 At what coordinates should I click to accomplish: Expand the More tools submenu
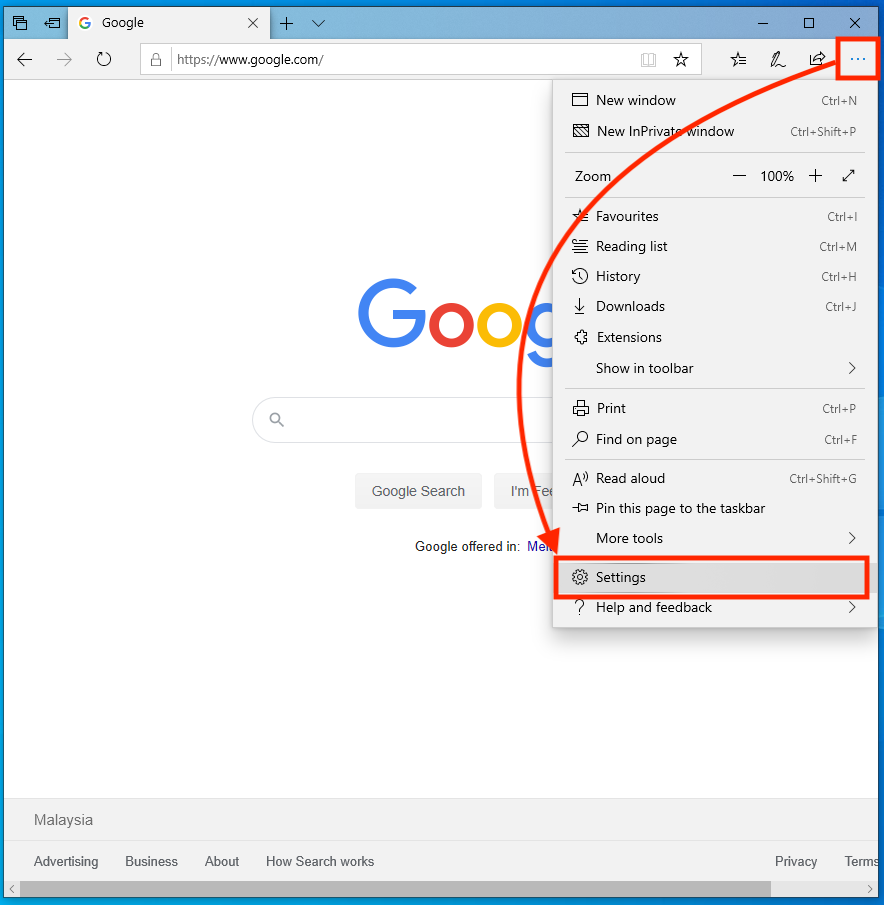852,538
